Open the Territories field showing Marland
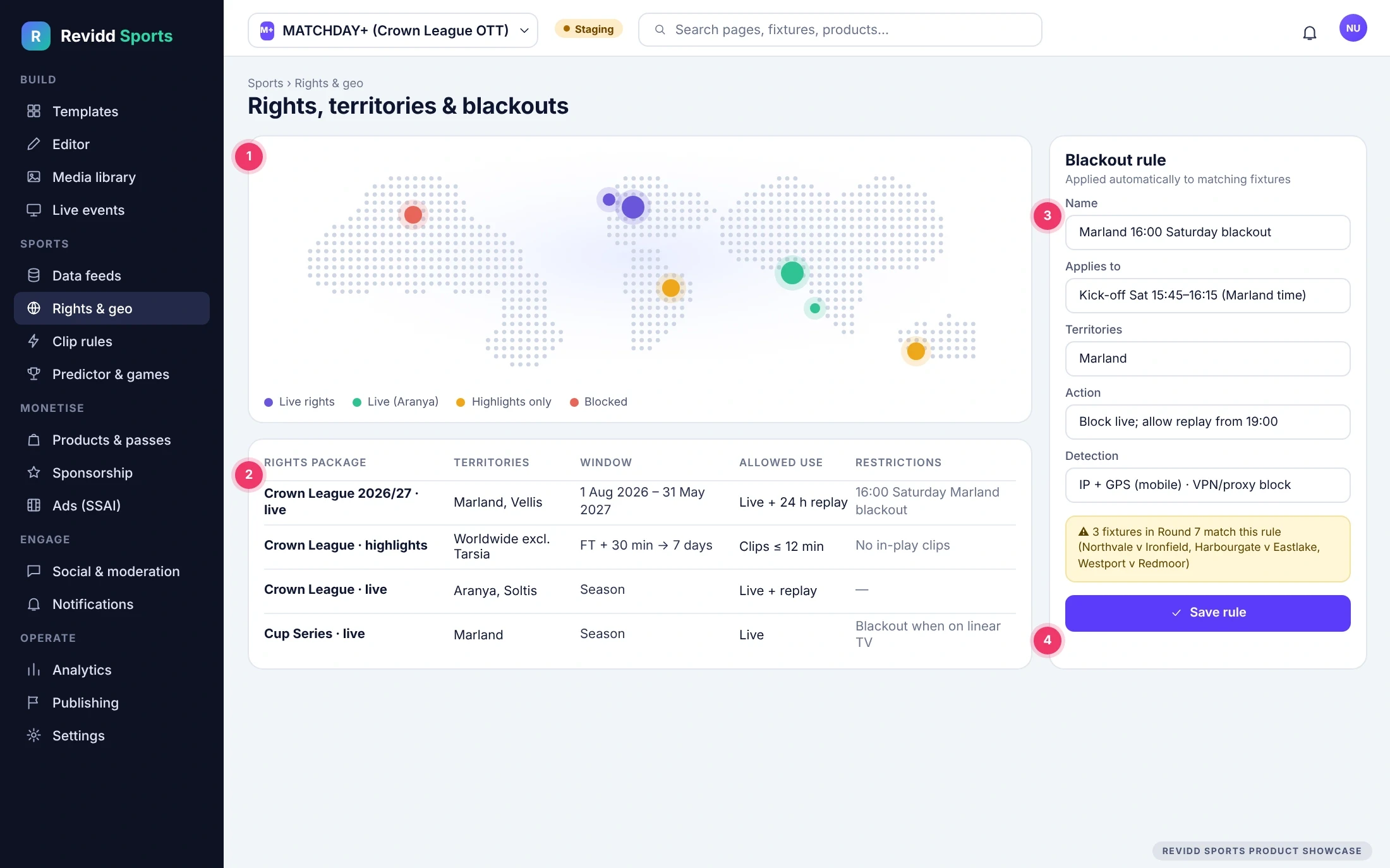The height and width of the screenshot is (868, 1390). point(1207,359)
